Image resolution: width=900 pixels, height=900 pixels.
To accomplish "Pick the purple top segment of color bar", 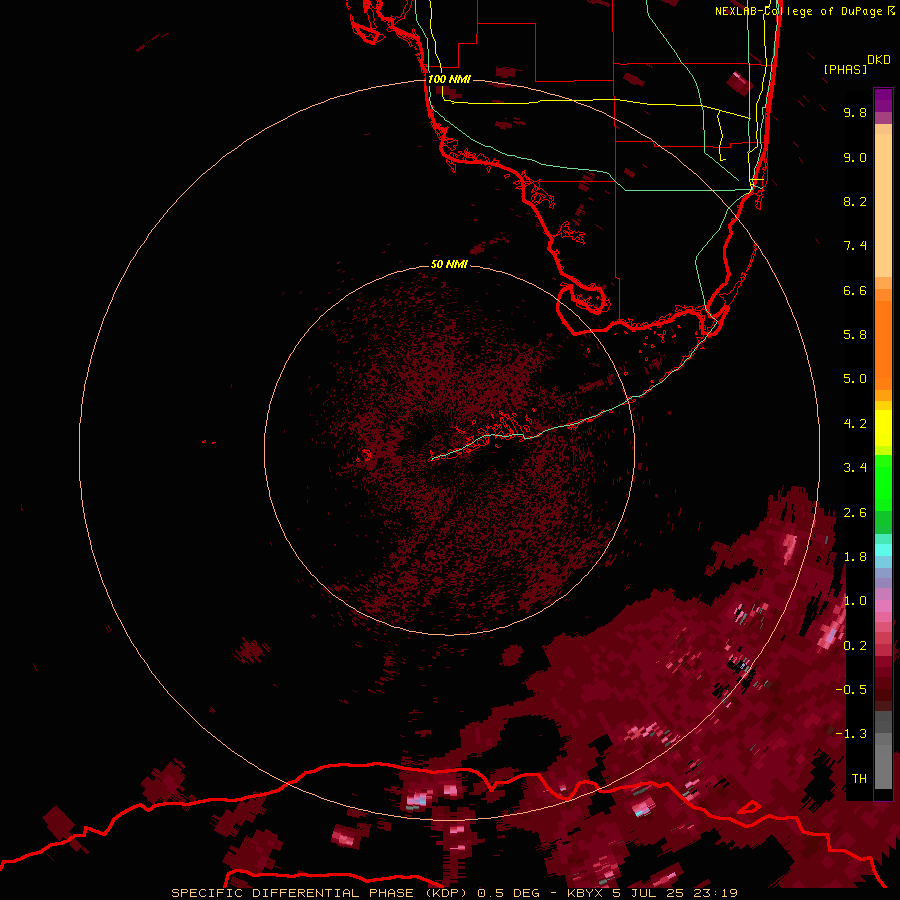I will coord(883,99).
